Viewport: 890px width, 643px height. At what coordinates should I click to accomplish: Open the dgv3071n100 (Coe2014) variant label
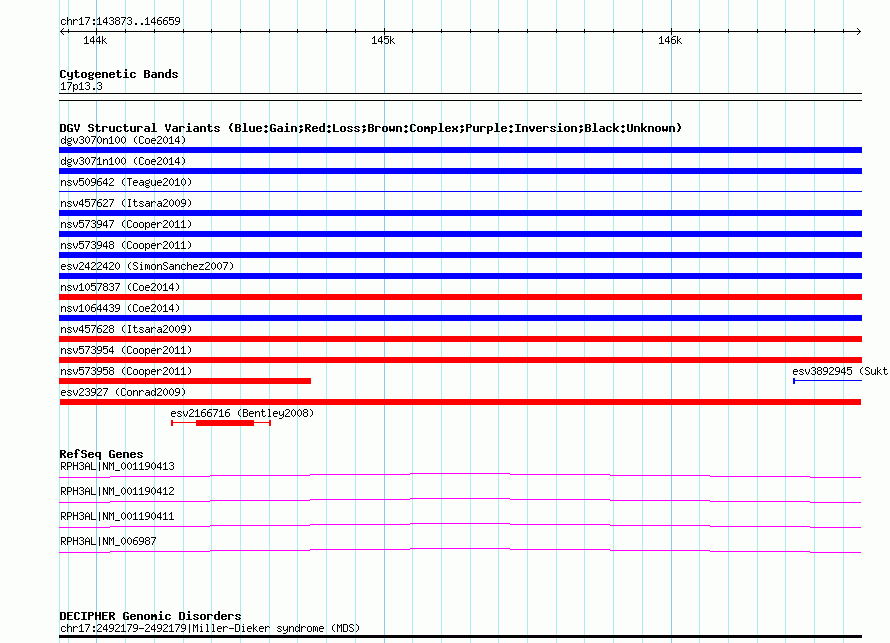pyautogui.click(x=123, y=161)
